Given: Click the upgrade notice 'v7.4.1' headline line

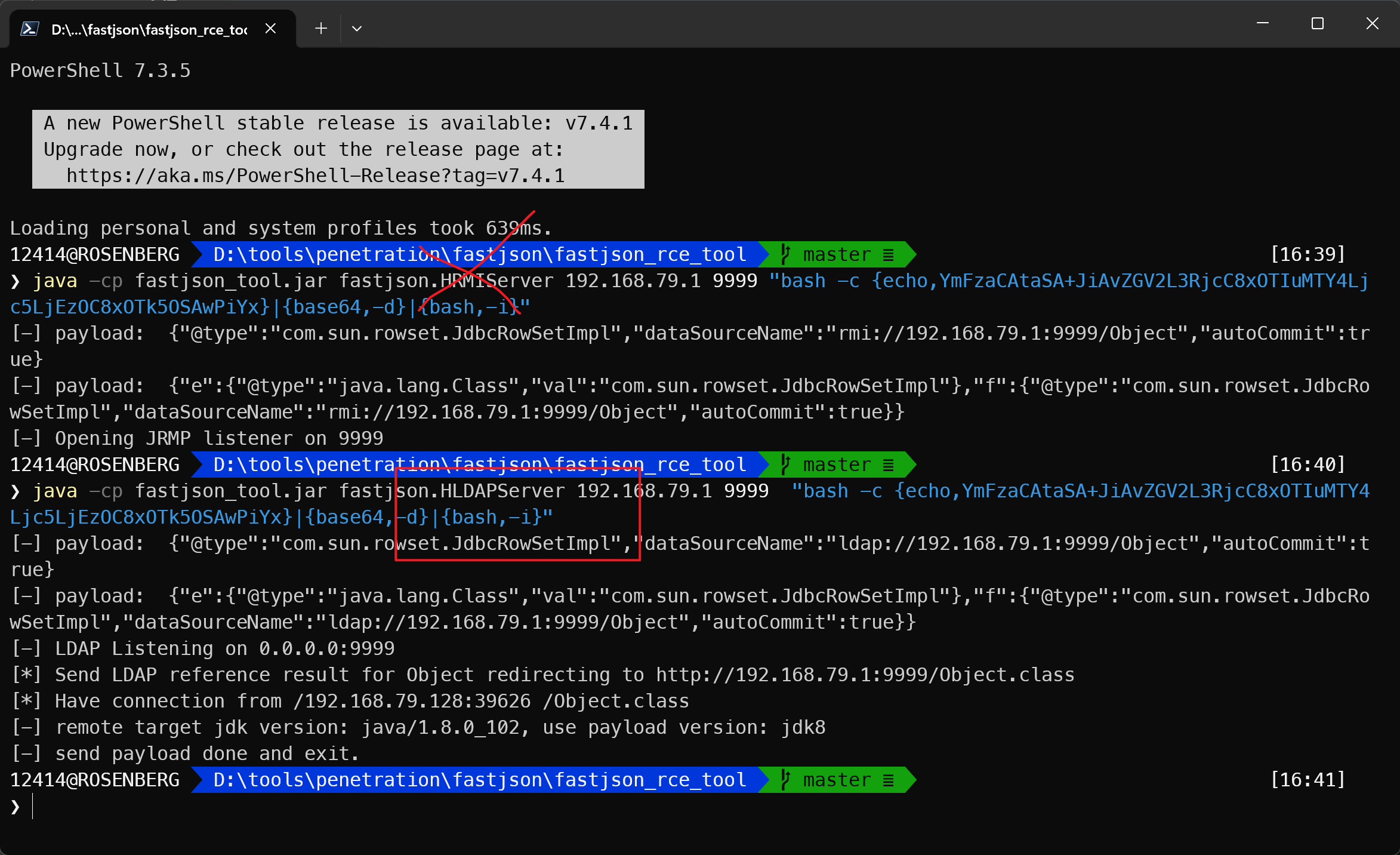Looking at the screenshot, I should 338,123.
